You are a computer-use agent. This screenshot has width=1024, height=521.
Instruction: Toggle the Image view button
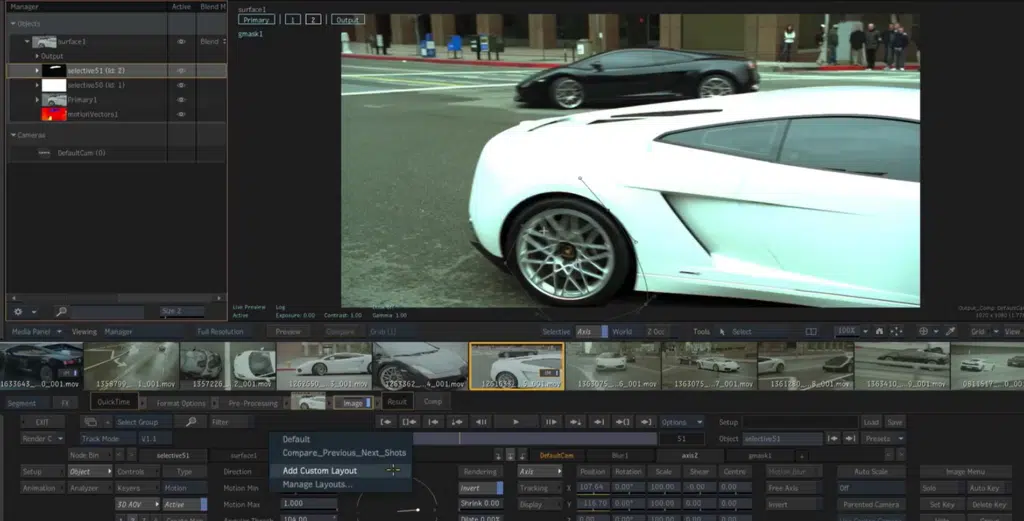click(353, 403)
